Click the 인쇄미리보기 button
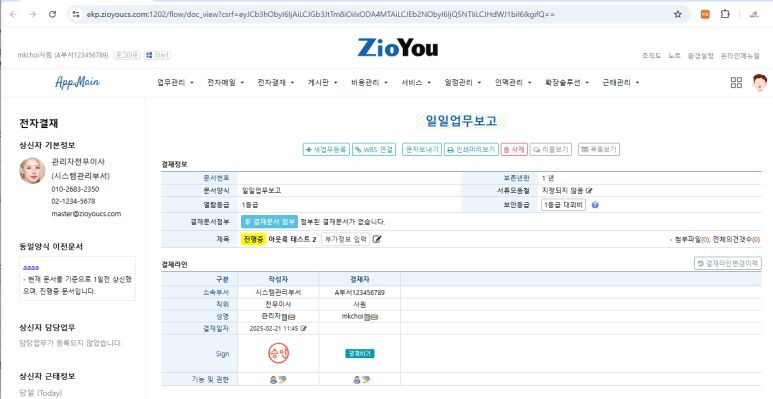Image resolution: width=773 pixels, height=399 pixels. [x=471, y=149]
